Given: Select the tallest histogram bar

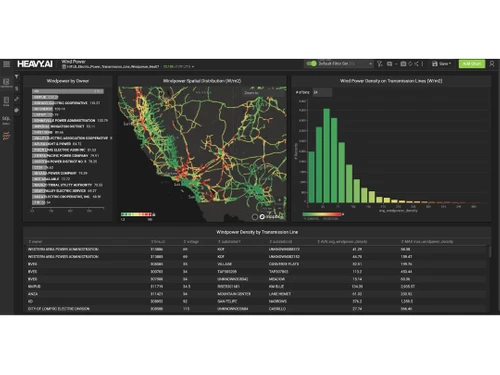Looking at the screenshot, I should (x=327, y=156).
